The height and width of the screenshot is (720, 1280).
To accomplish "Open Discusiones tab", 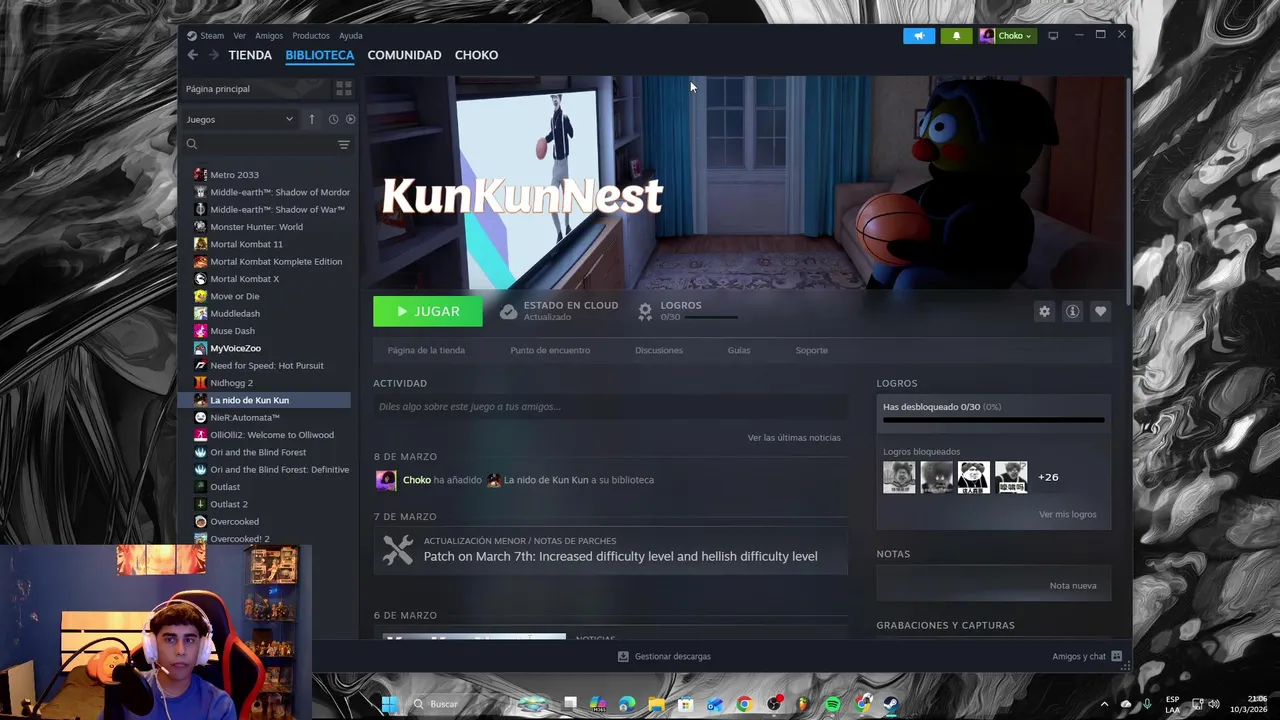I will point(659,350).
